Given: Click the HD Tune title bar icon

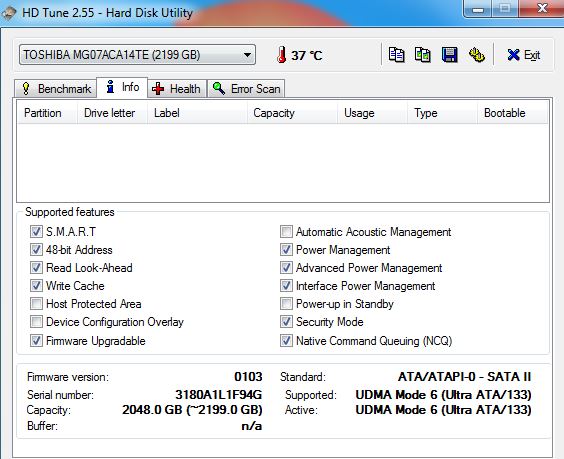Looking at the screenshot, I should [9, 13].
